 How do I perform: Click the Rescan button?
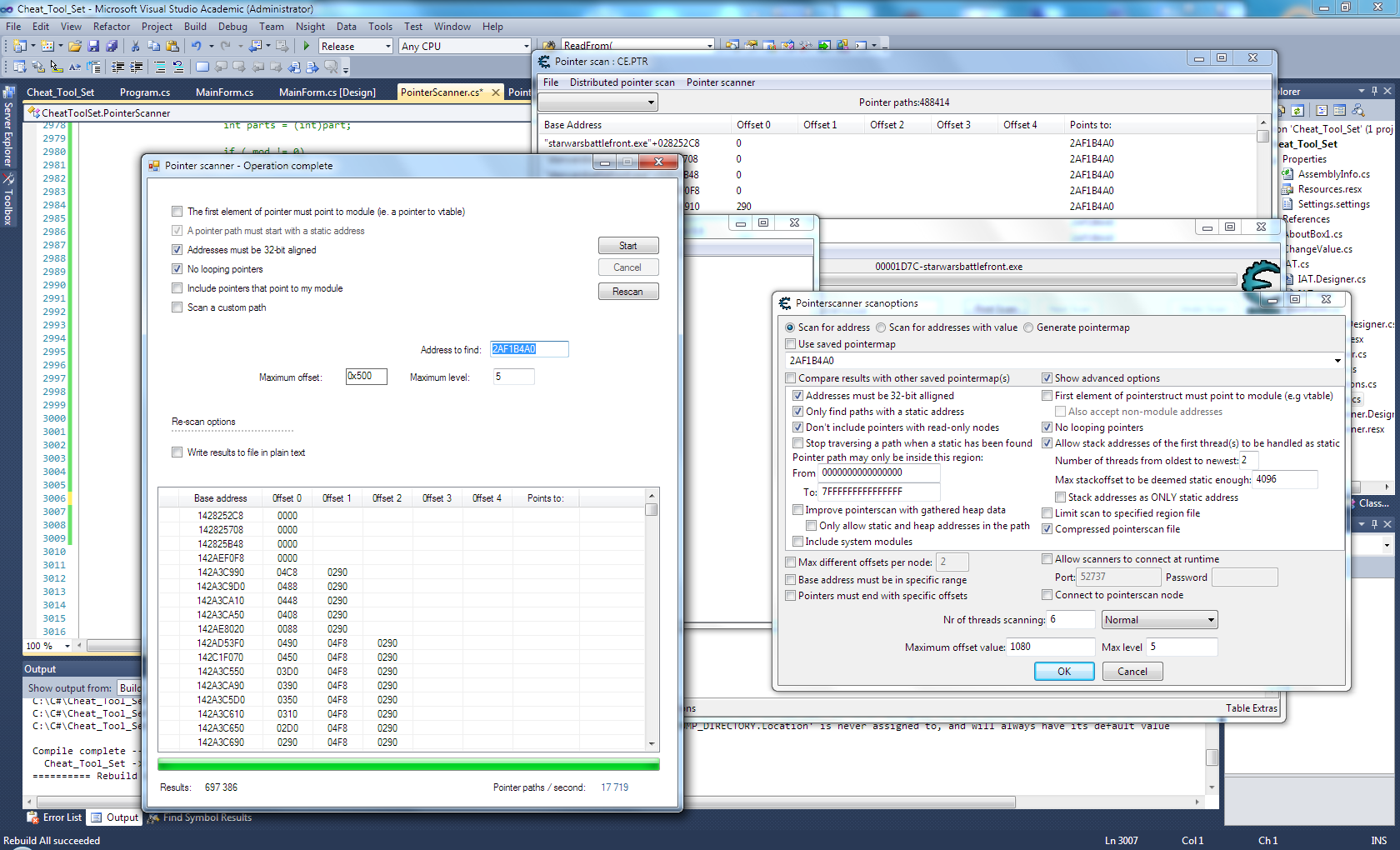click(x=627, y=292)
